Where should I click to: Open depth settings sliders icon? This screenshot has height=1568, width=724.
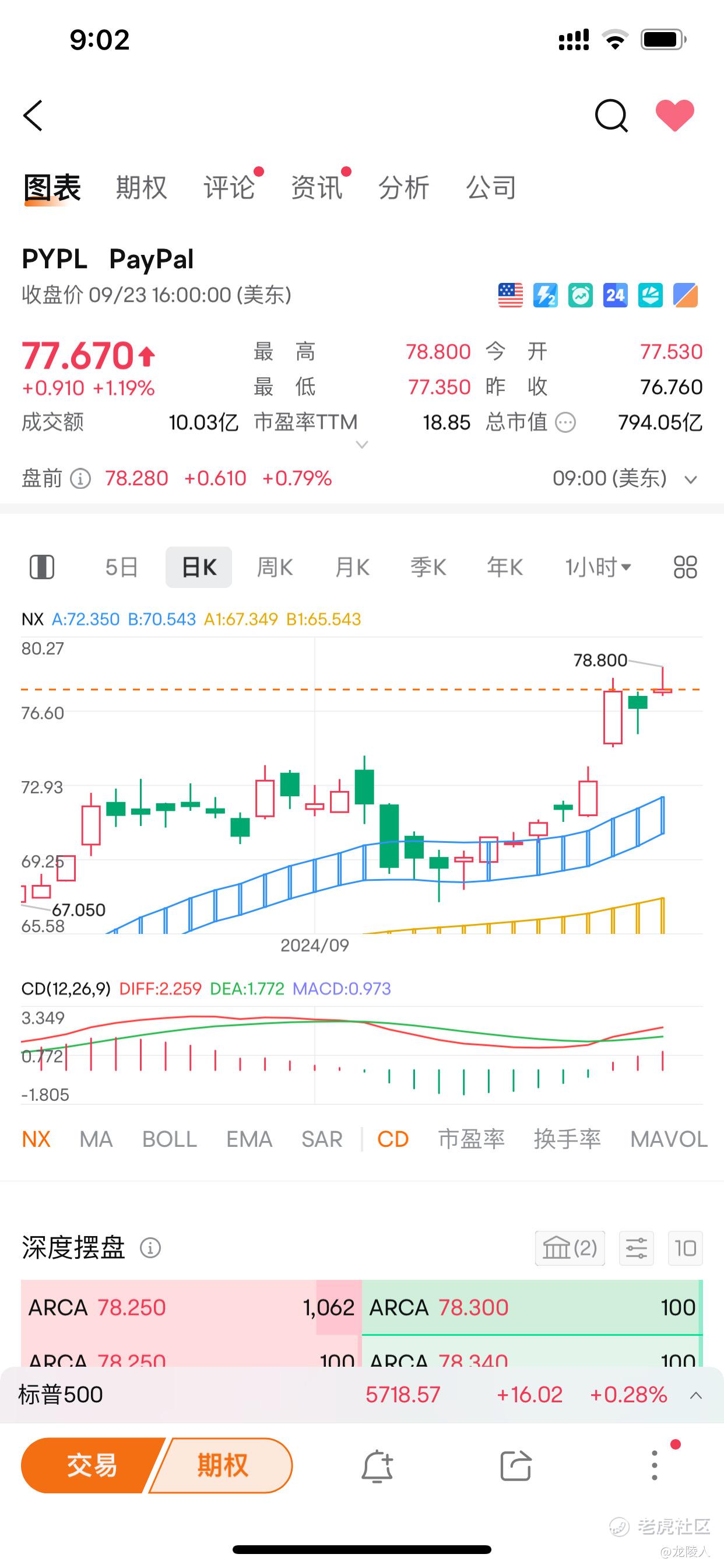637,1248
